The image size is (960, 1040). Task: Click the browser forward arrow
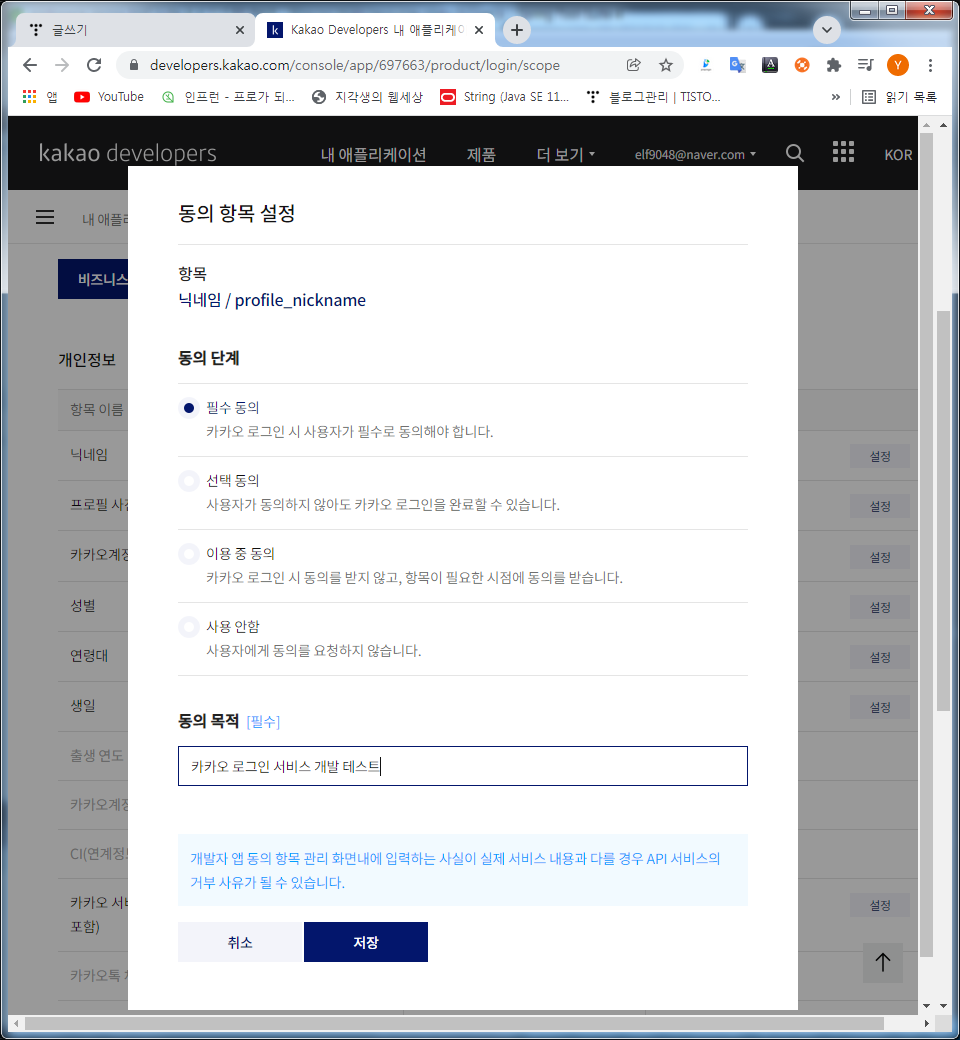62,65
